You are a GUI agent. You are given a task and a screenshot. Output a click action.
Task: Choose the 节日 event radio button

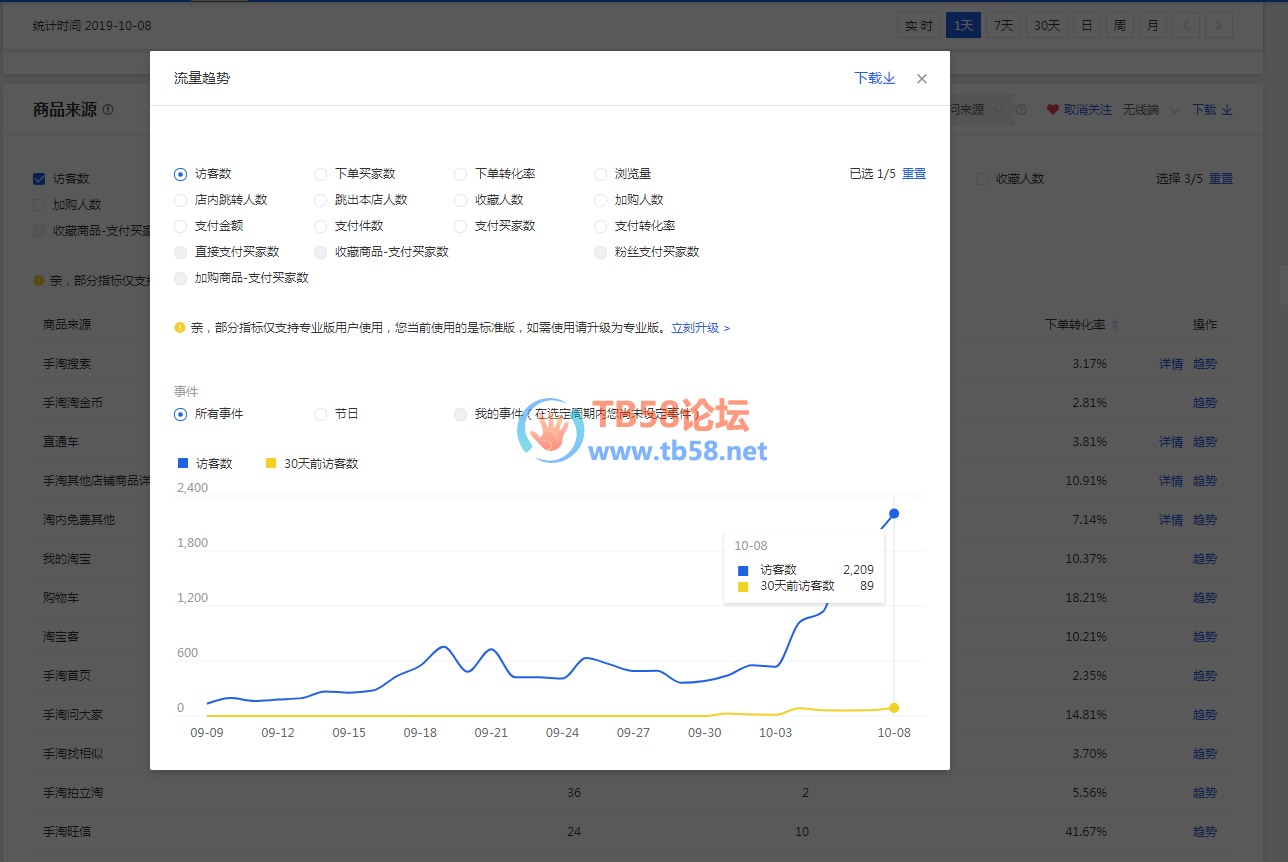coord(320,414)
